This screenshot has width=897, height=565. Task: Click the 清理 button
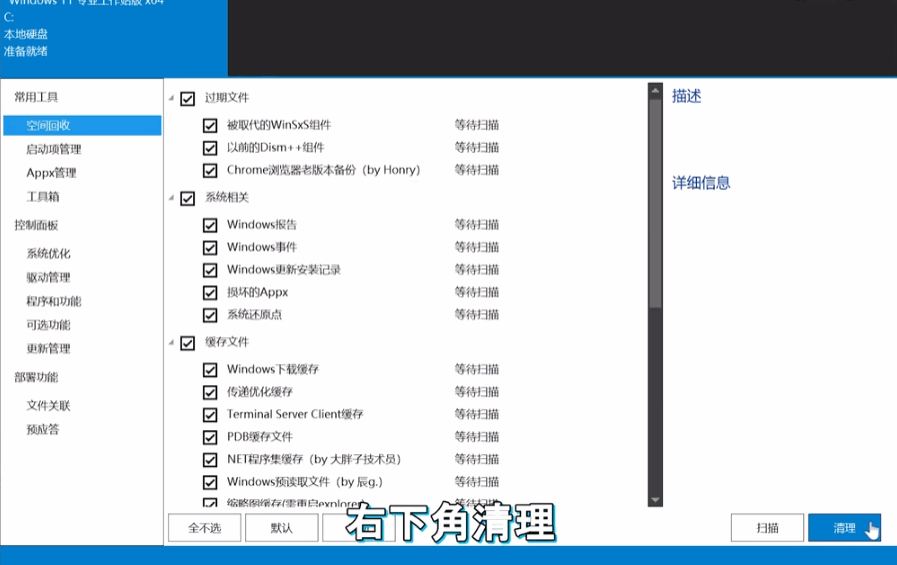pos(844,528)
